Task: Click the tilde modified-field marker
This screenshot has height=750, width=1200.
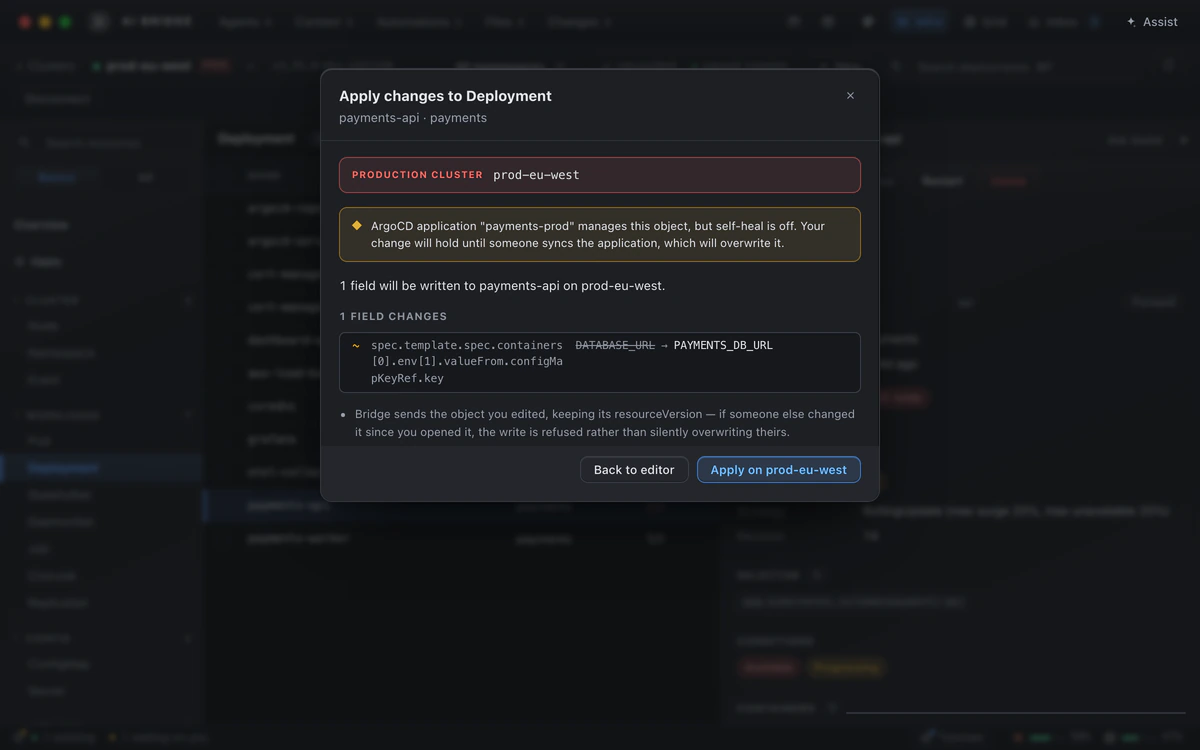Action: tap(356, 345)
